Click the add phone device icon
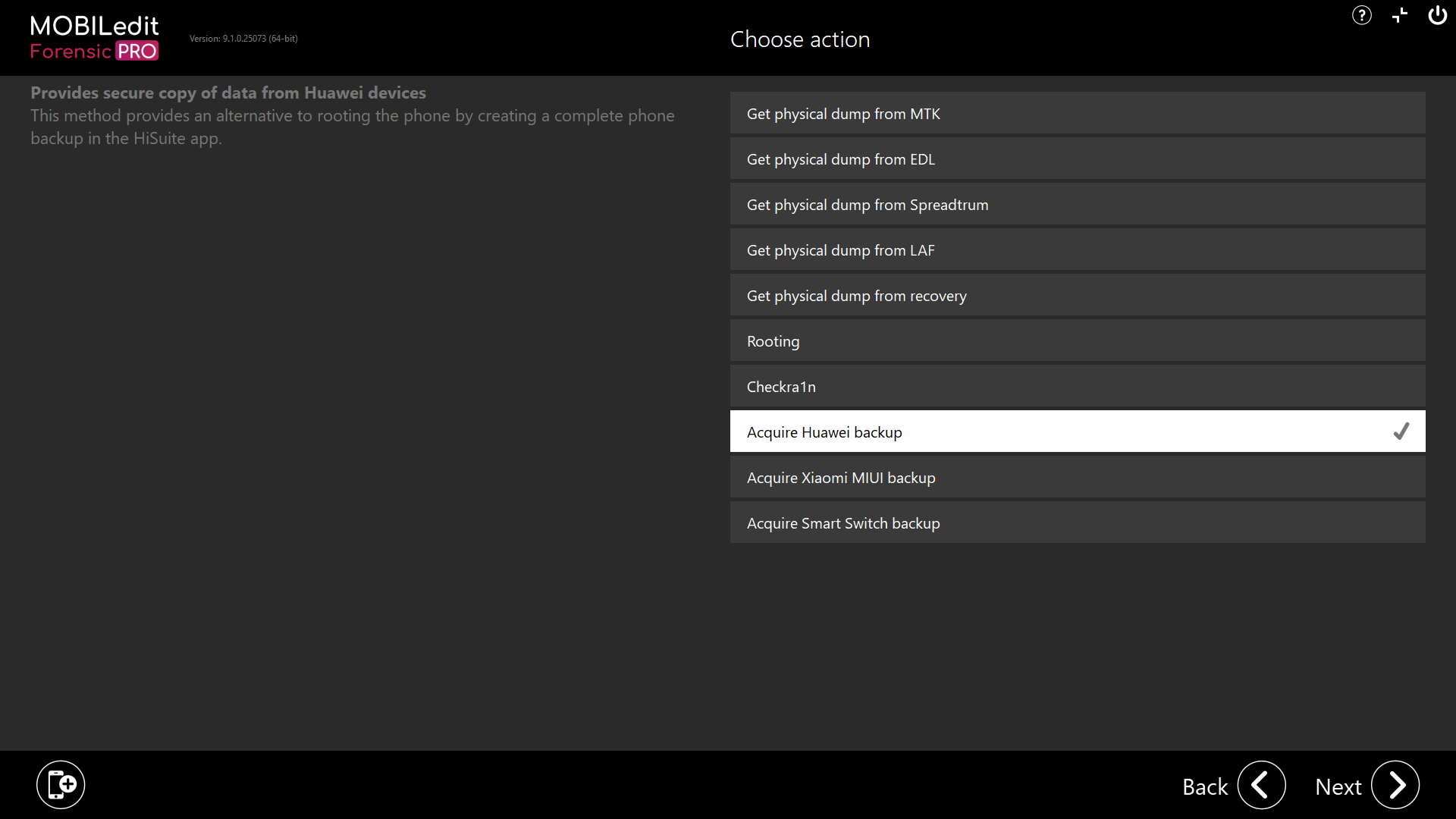Screen dimensions: 1456x819 (x=61, y=784)
